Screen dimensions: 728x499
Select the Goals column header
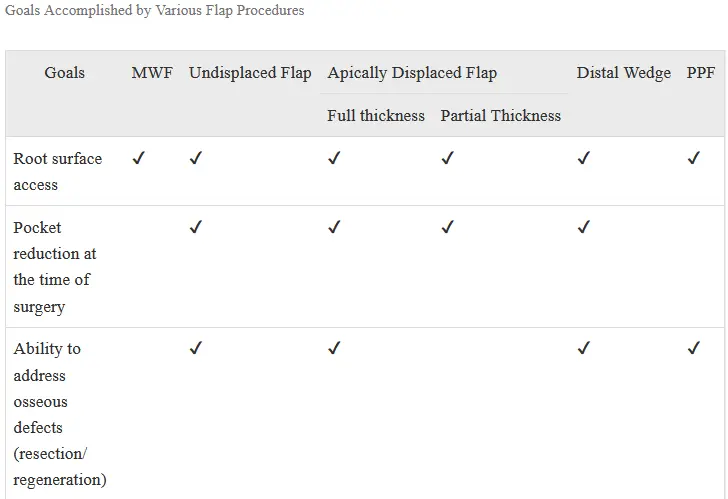click(x=65, y=73)
